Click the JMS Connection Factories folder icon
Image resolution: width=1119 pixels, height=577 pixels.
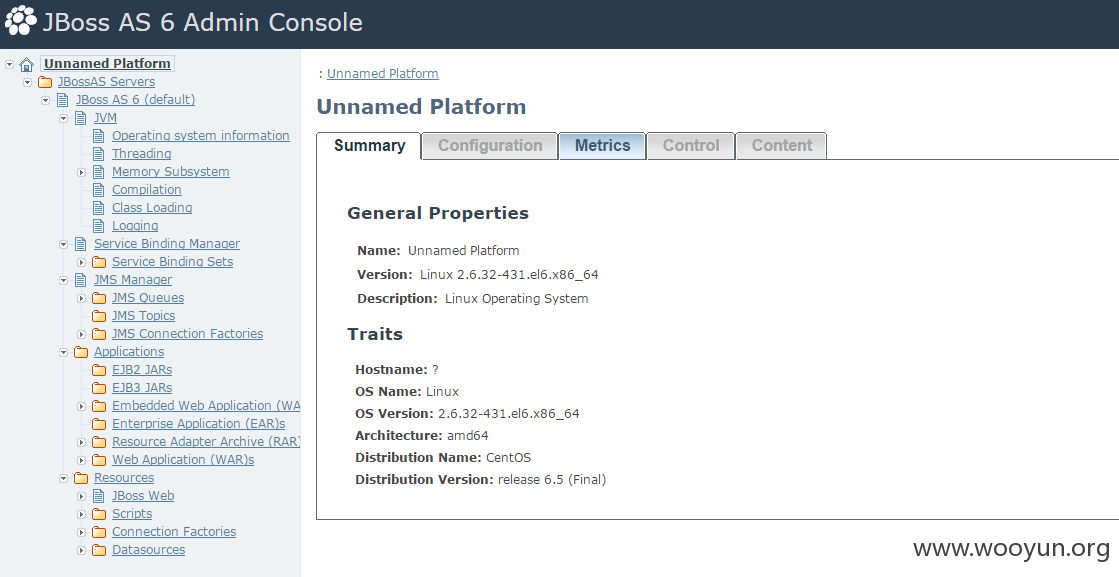click(x=99, y=334)
